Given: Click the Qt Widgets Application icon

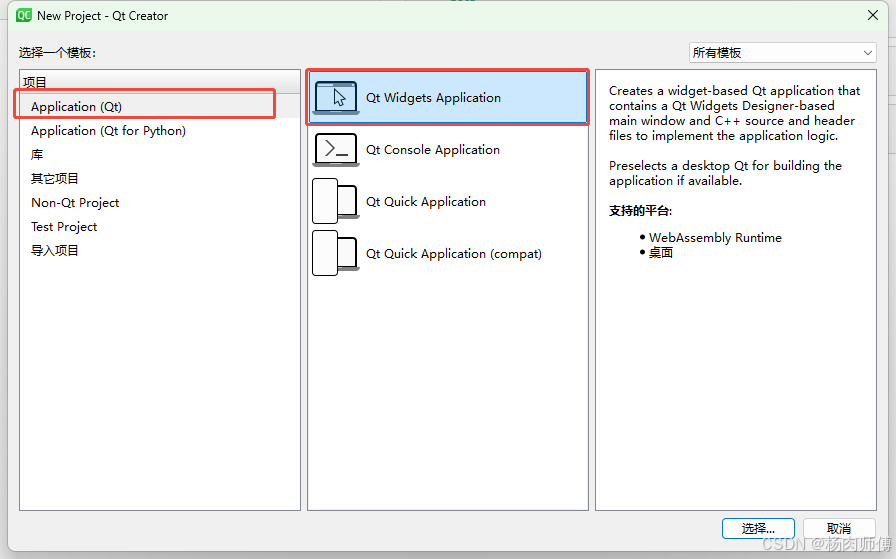Looking at the screenshot, I should coord(336,98).
